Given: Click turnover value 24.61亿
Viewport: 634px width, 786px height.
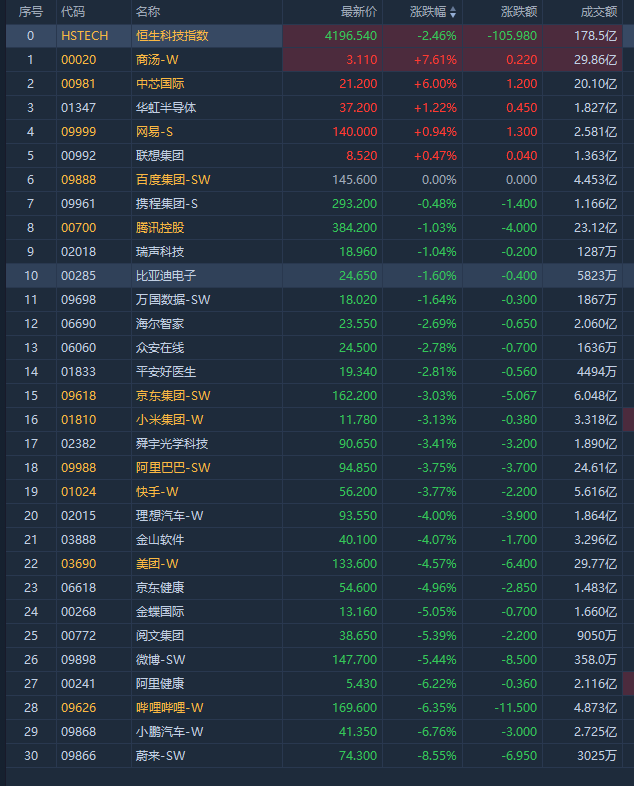Looking at the screenshot, I should tap(595, 469).
